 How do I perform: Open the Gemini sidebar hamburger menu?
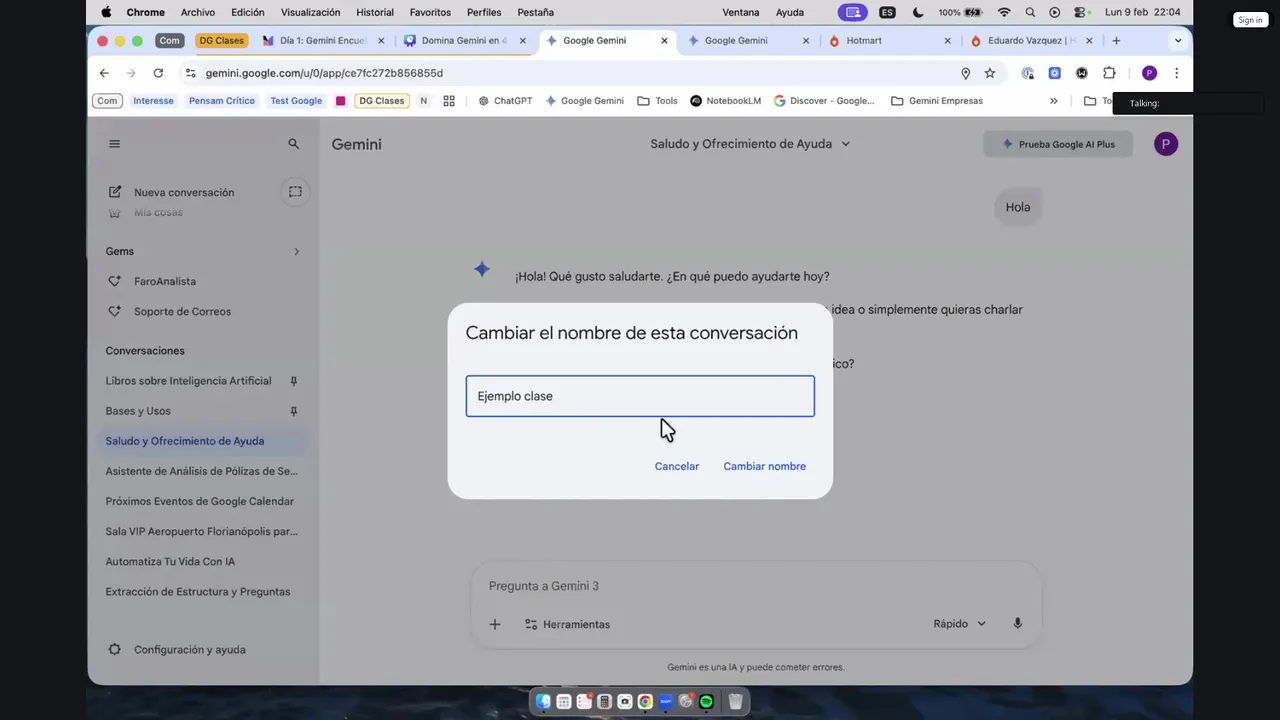pos(114,144)
